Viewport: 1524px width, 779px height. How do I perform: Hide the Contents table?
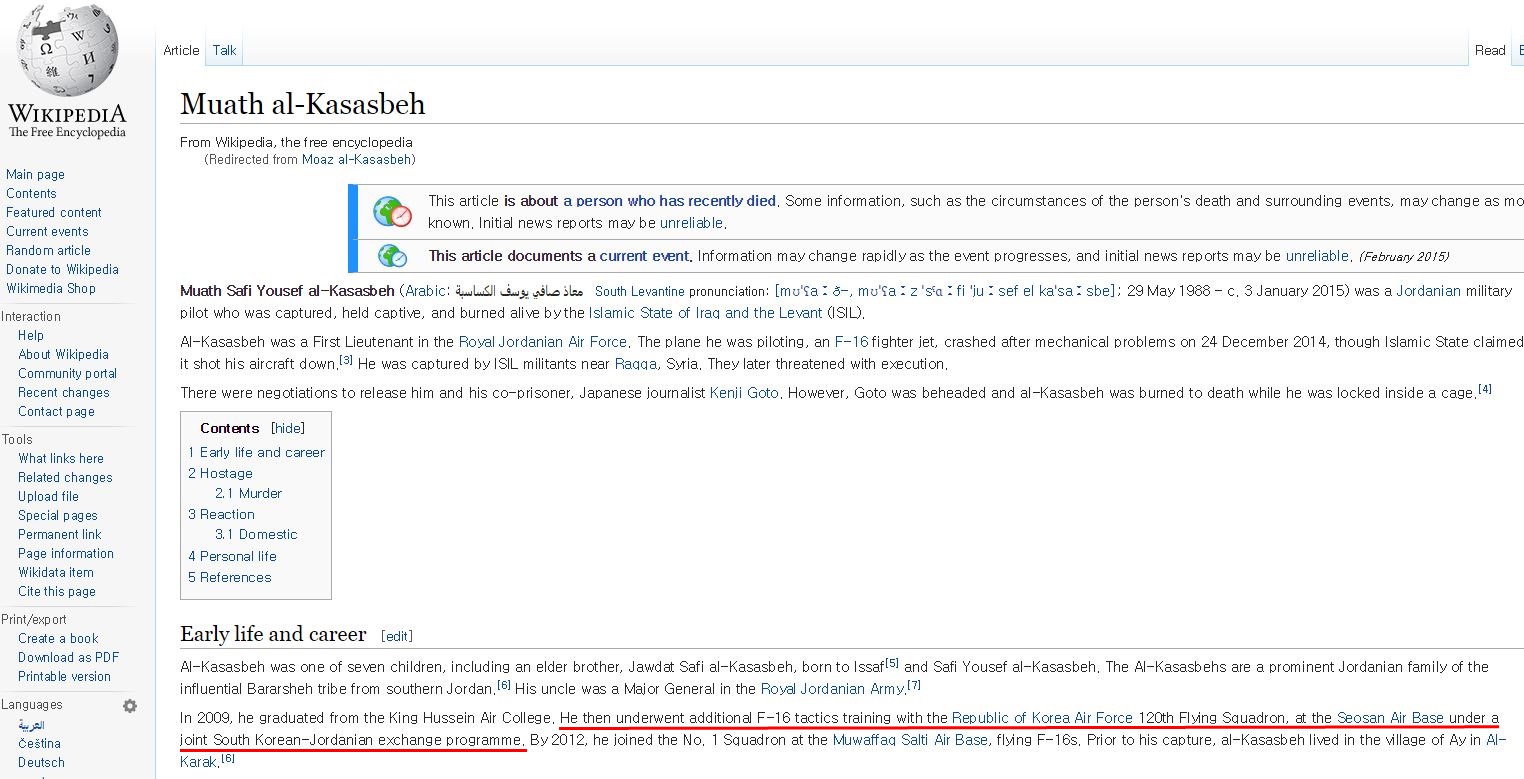(x=288, y=428)
